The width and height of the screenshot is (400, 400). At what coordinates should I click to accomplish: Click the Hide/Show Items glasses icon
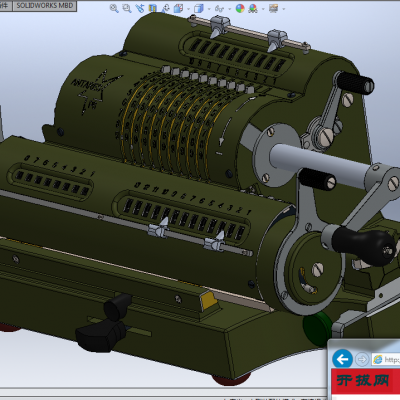[x=219, y=9]
